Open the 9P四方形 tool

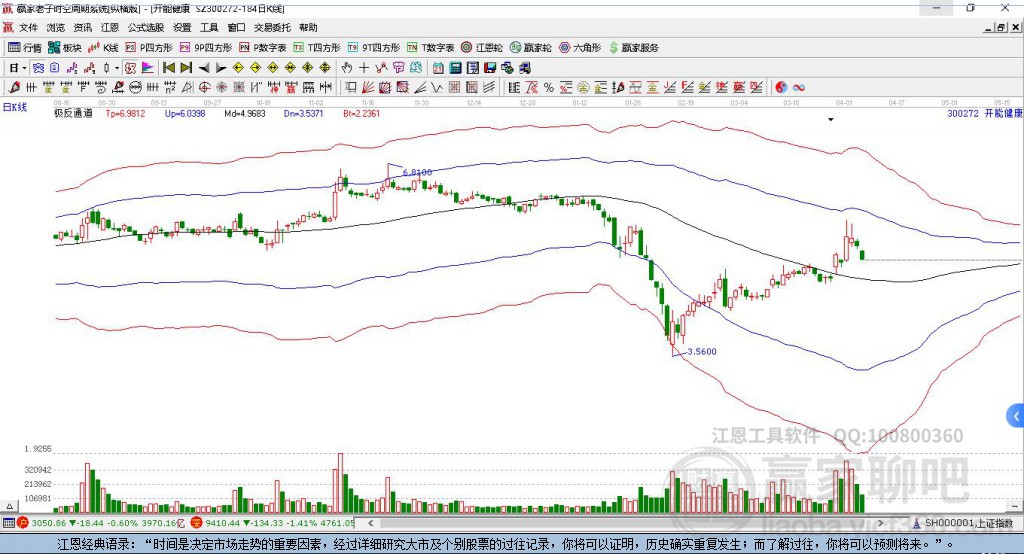[x=206, y=48]
